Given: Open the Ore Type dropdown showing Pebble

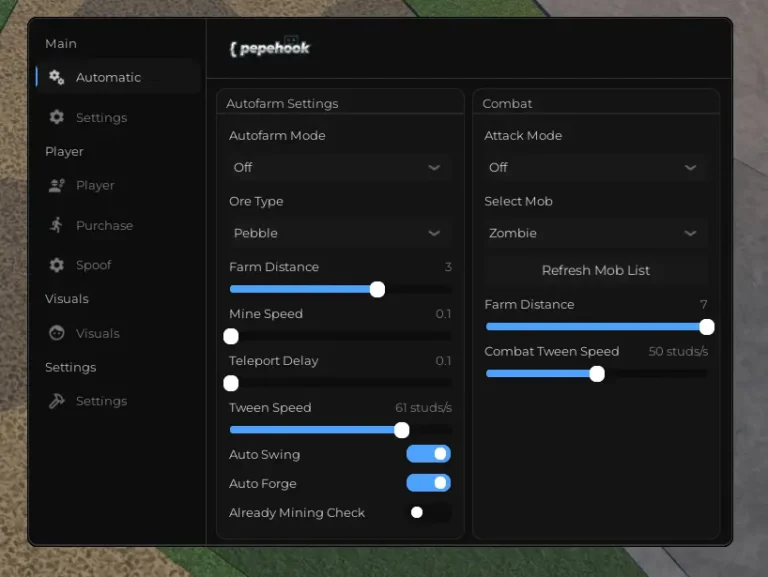Looking at the screenshot, I should (x=338, y=233).
